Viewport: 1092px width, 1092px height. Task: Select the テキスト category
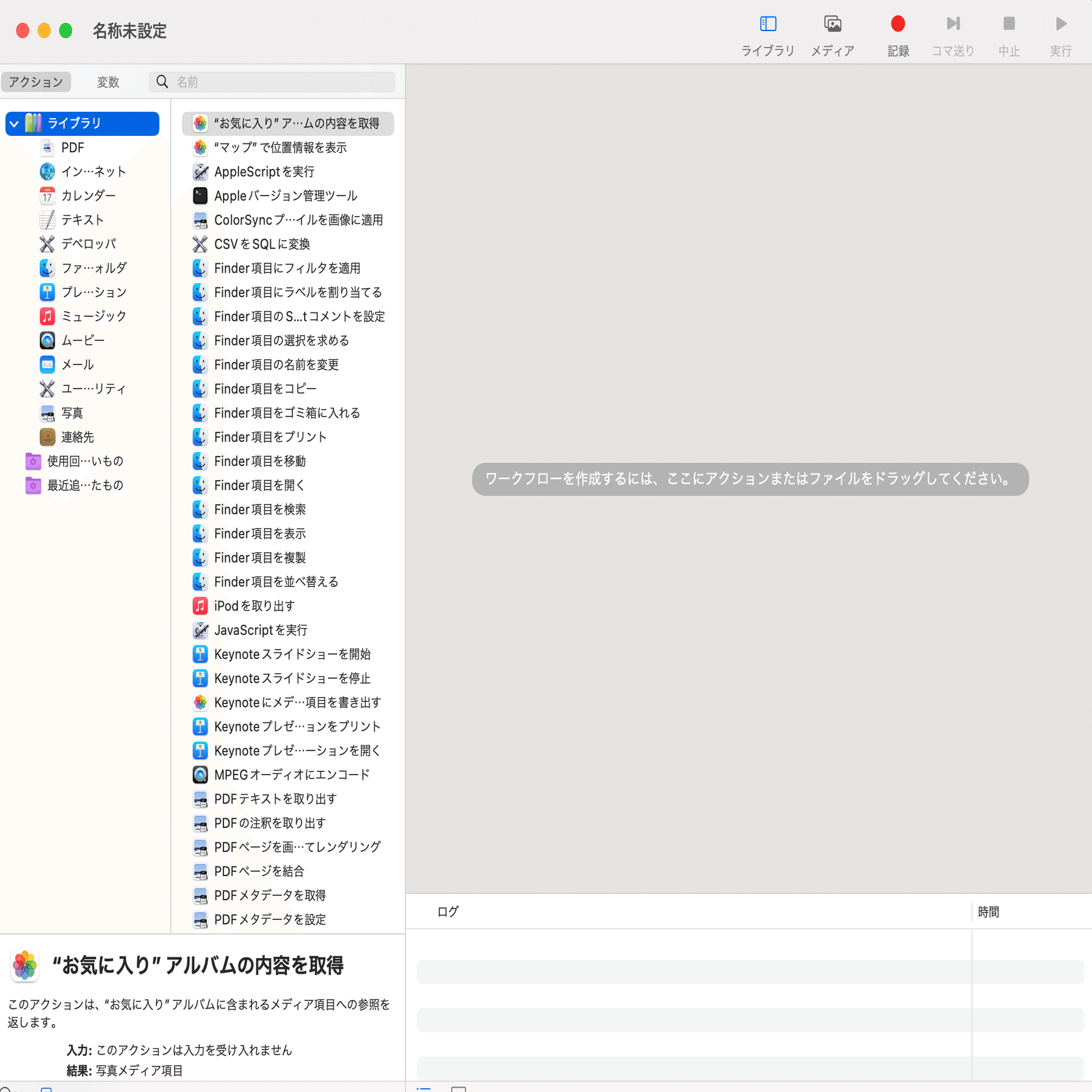(x=72, y=220)
